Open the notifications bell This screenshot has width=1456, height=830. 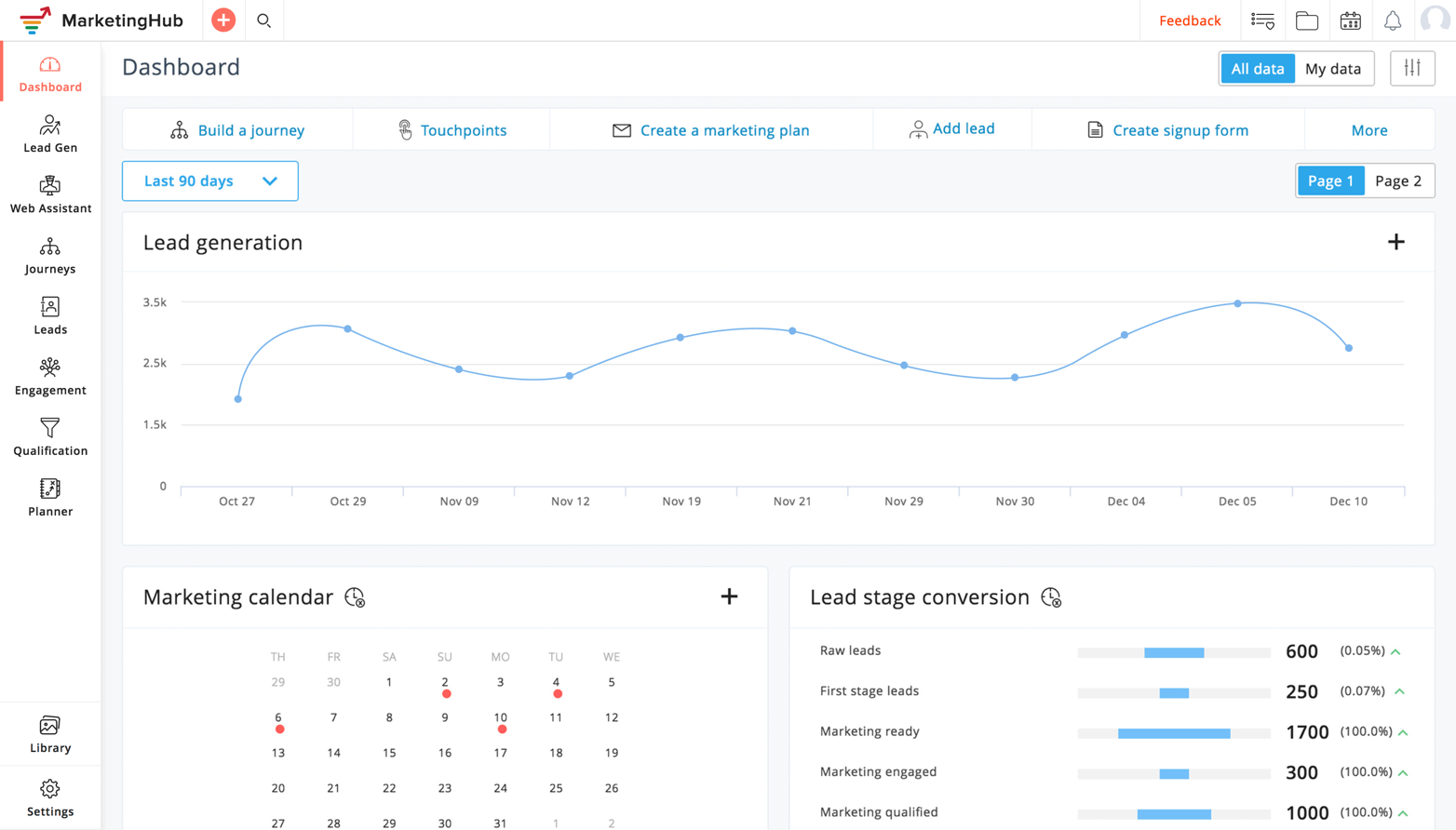tap(1393, 20)
